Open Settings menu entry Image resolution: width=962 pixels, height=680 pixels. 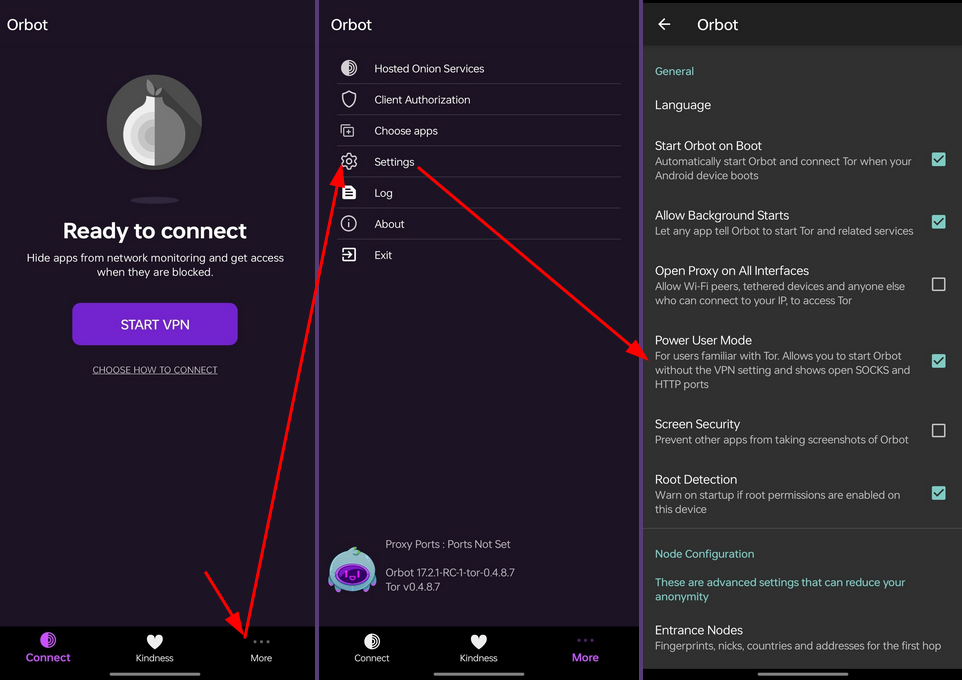tap(479, 162)
